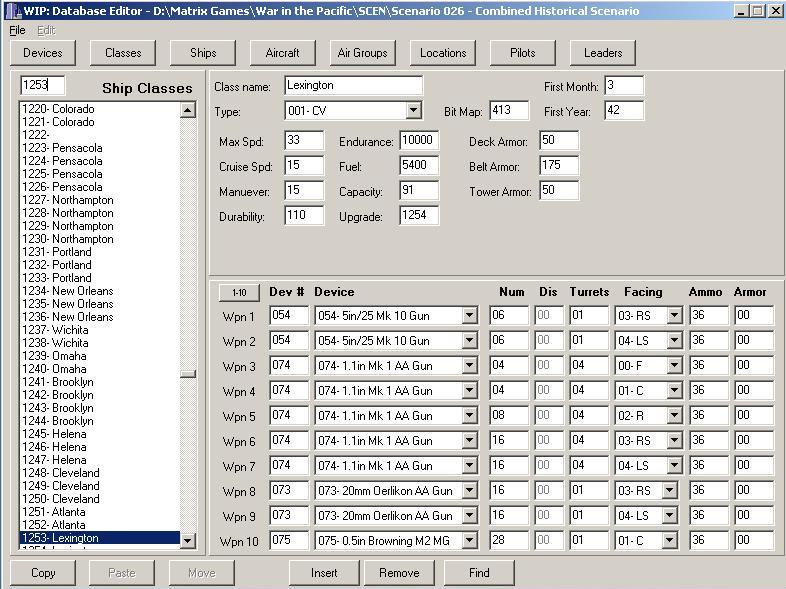The height and width of the screenshot is (589, 786).
Task: Switch to the Devices section
Action: tap(43, 52)
